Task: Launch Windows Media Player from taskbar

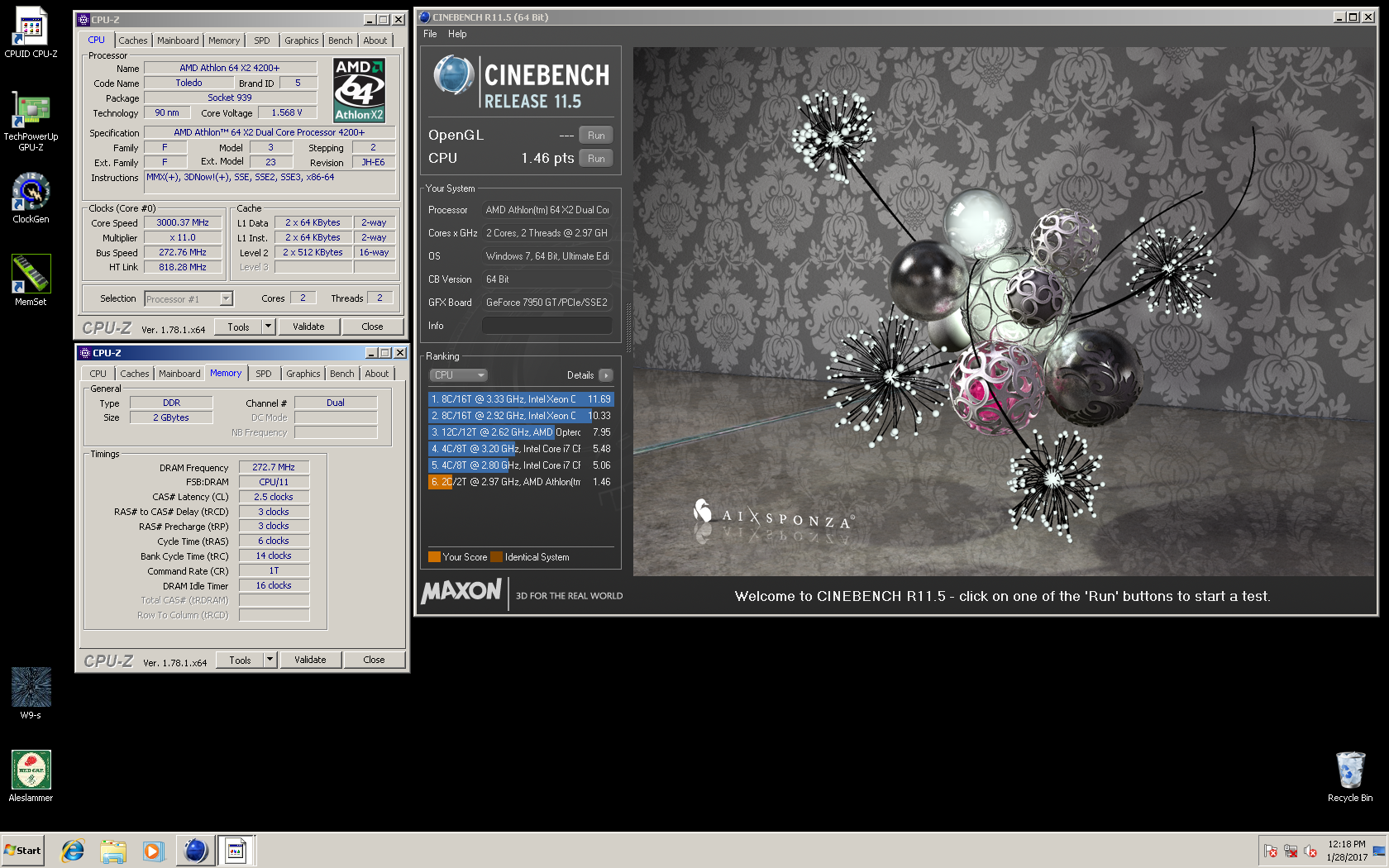Action: coord(154,851)
